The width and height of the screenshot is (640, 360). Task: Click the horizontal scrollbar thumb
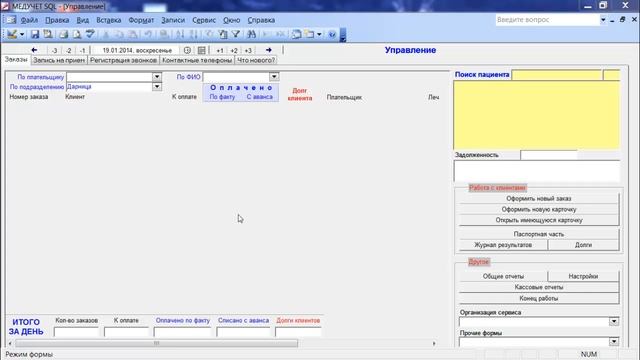156,343
